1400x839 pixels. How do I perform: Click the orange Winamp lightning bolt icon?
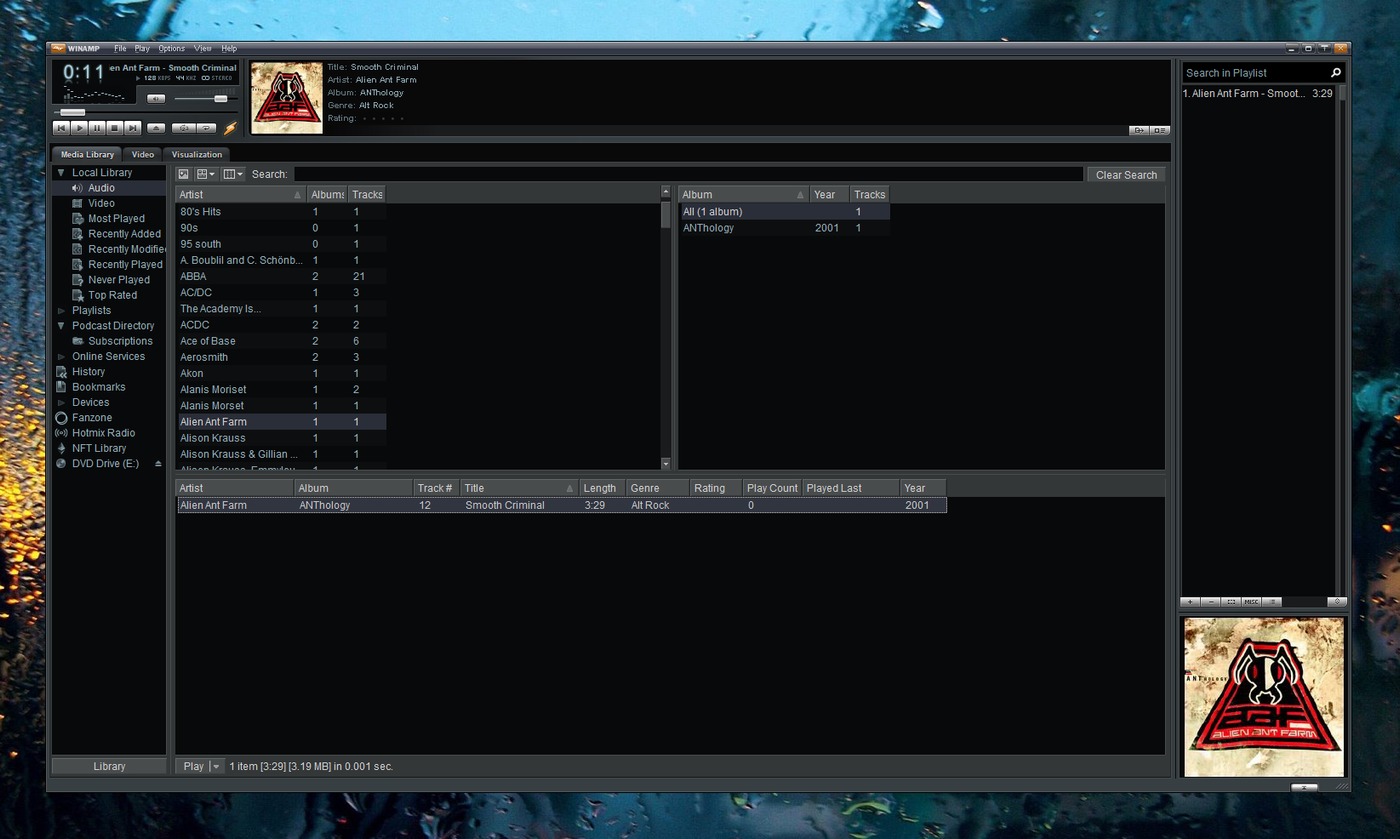pos(230,128)
